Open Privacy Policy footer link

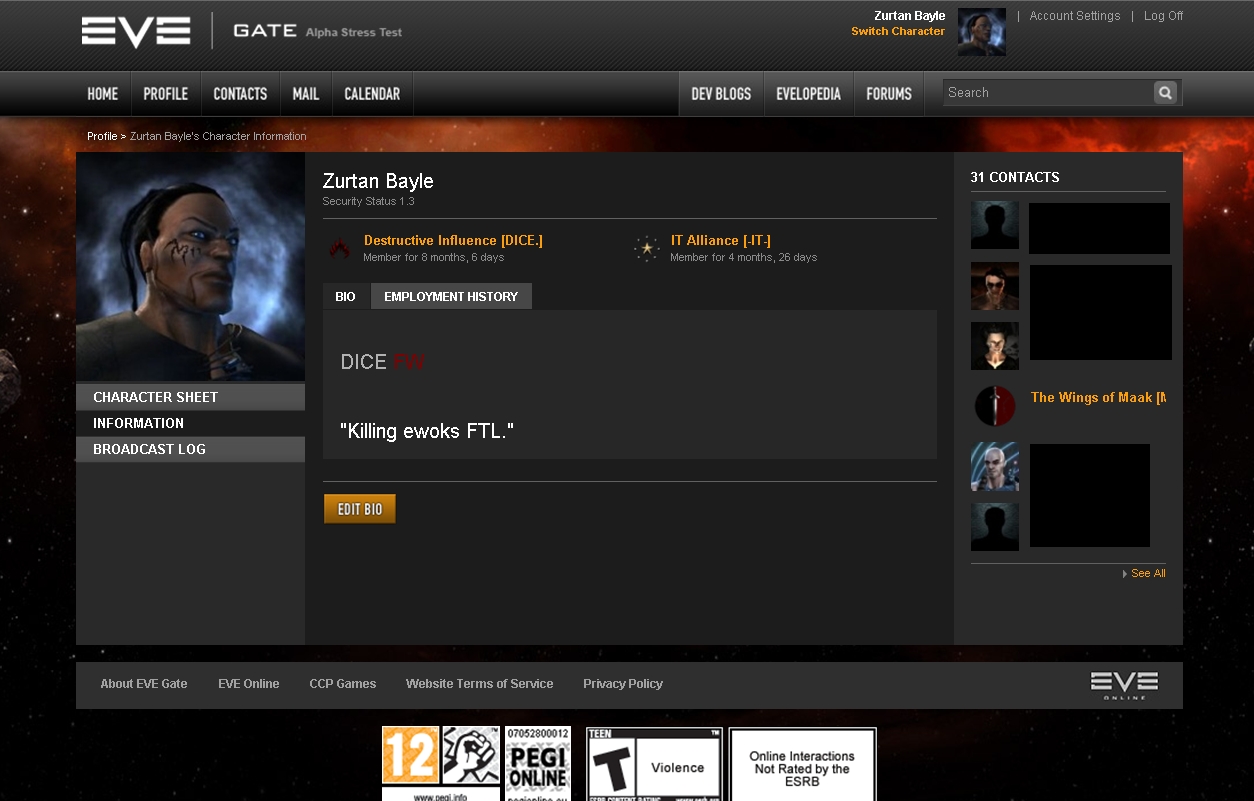pyautogui.click(x=623, y=684)
